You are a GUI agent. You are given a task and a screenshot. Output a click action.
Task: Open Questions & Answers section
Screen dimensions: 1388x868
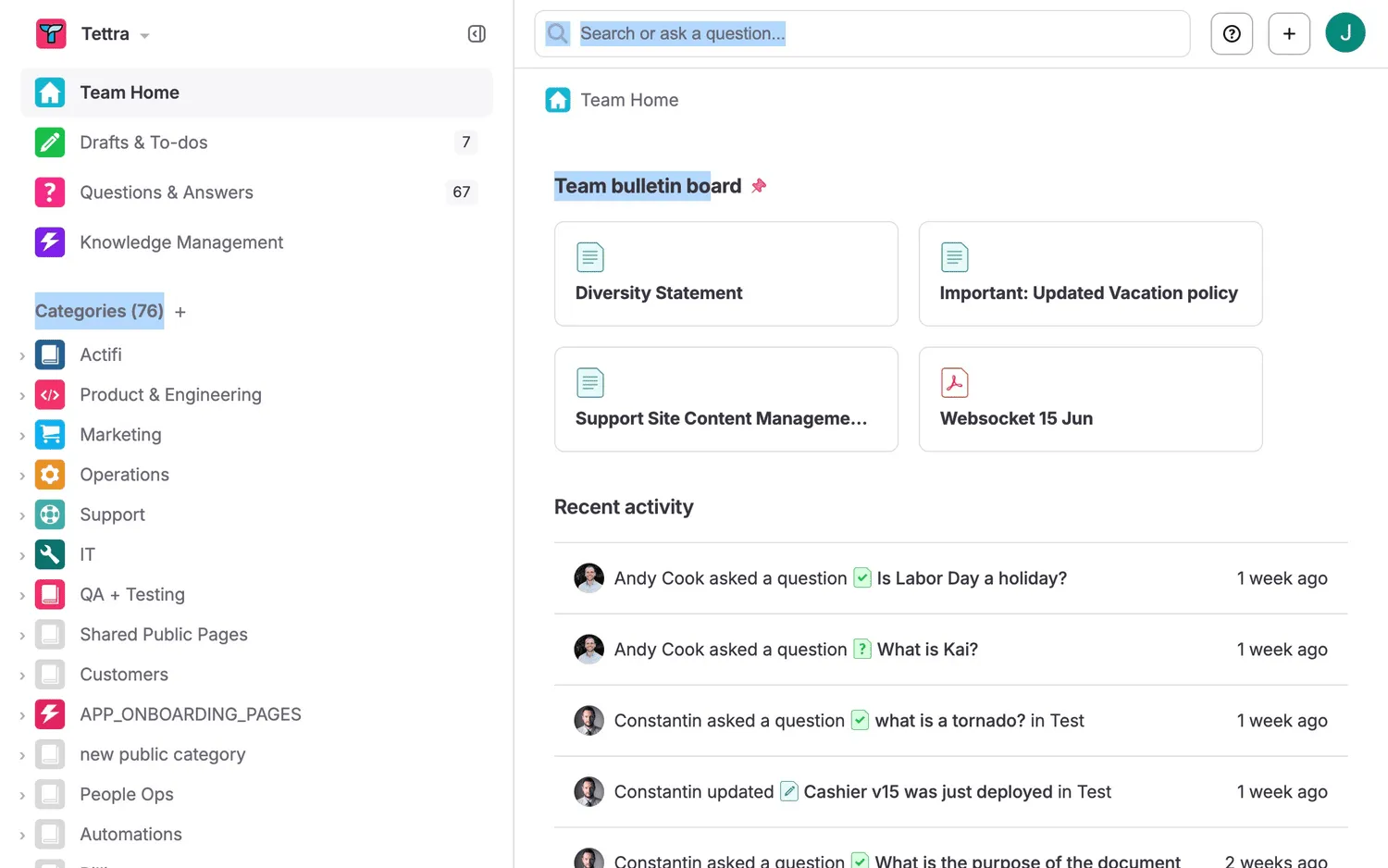pyautogui.click(x=256, y=192)
